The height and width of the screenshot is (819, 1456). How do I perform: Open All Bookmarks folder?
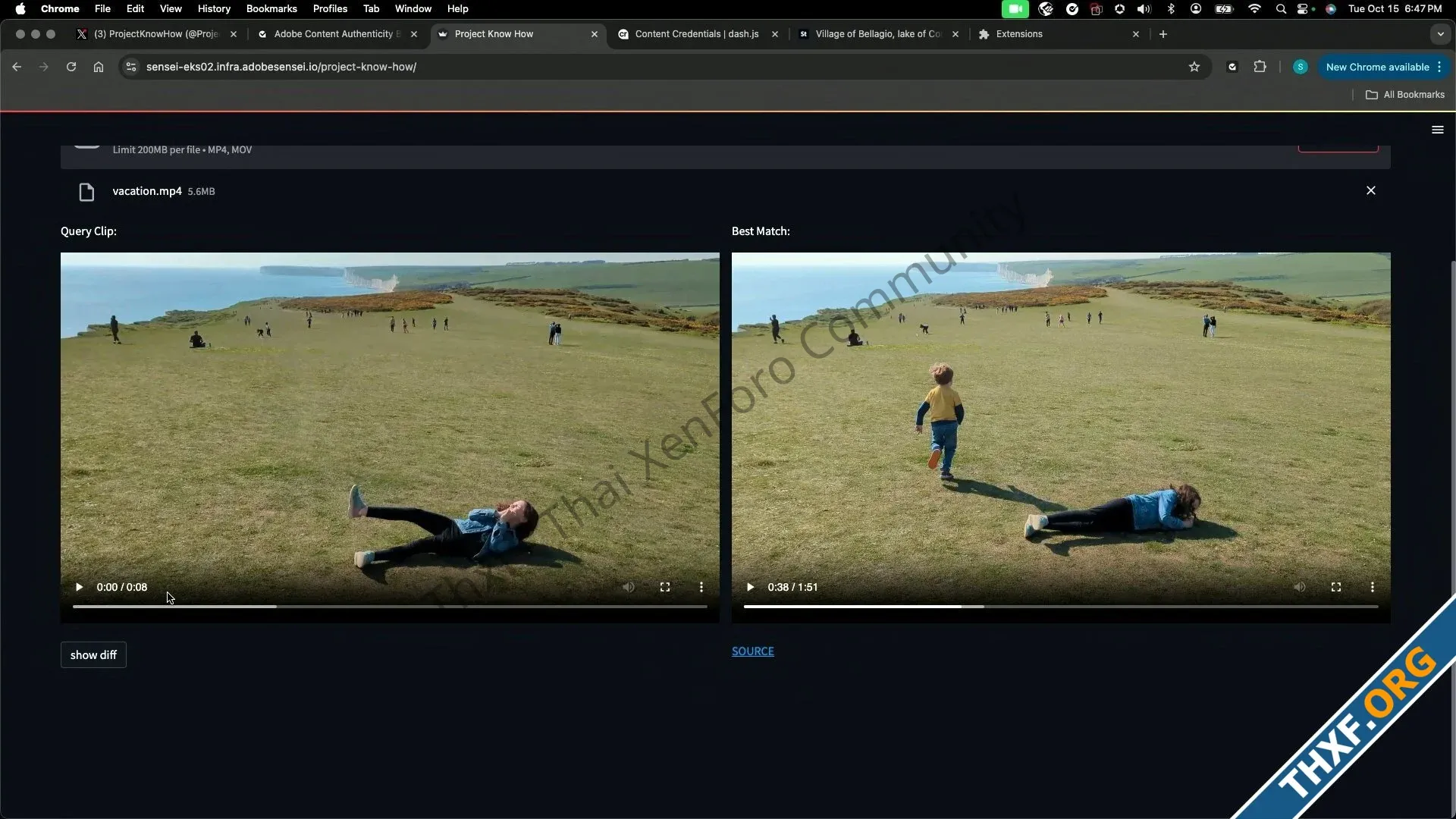coord(1405,95)
